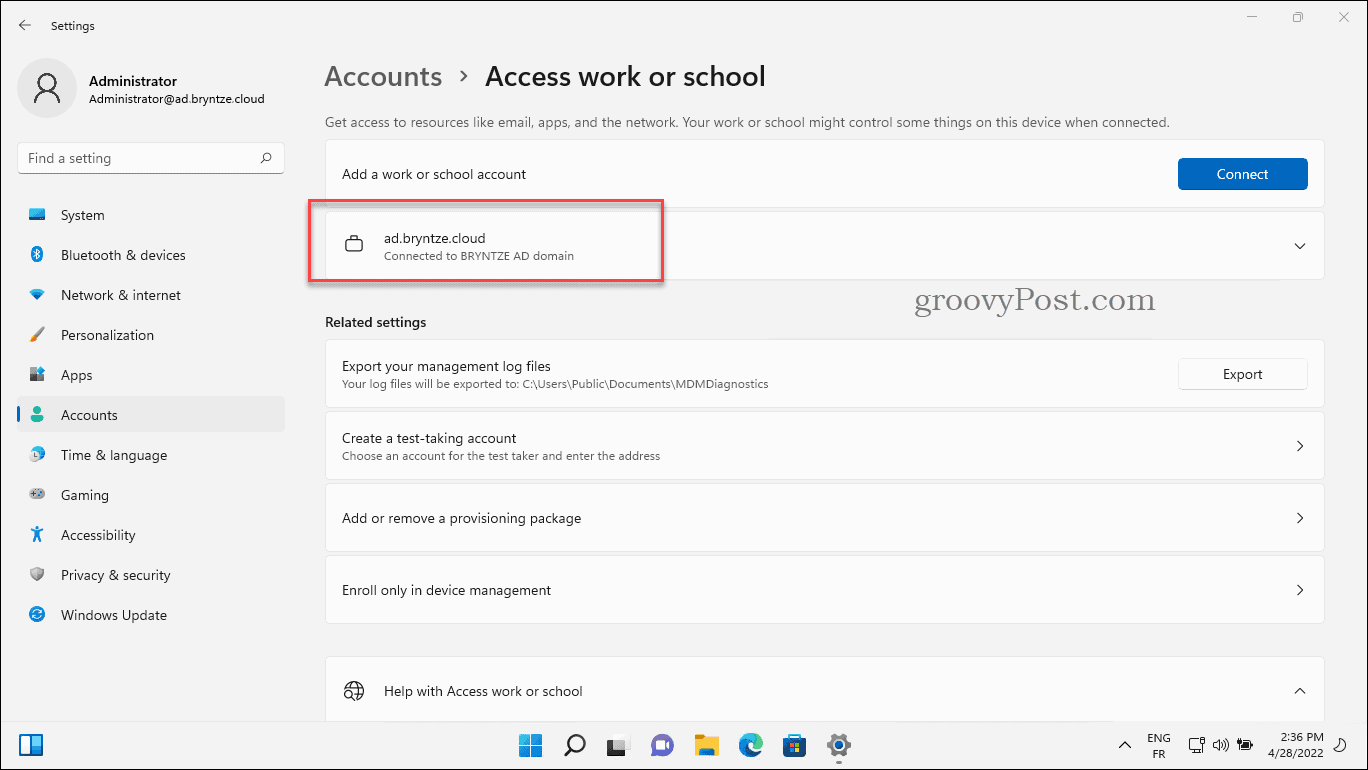Viewport: 1368px width, 770px height.
Task: Select Personalization in the sidebar
Action: [x=107, y=335]
